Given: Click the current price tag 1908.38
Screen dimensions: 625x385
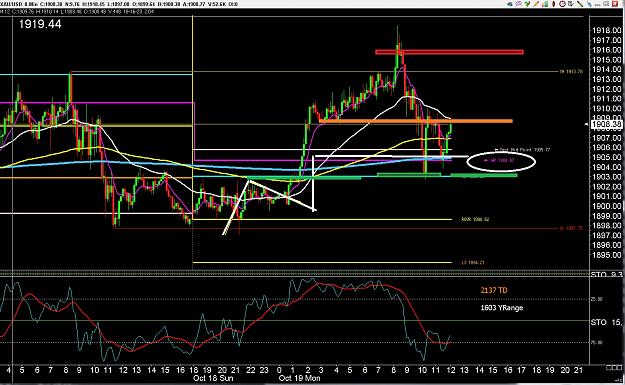Looking at the screenshot, I should coord(607,124).
